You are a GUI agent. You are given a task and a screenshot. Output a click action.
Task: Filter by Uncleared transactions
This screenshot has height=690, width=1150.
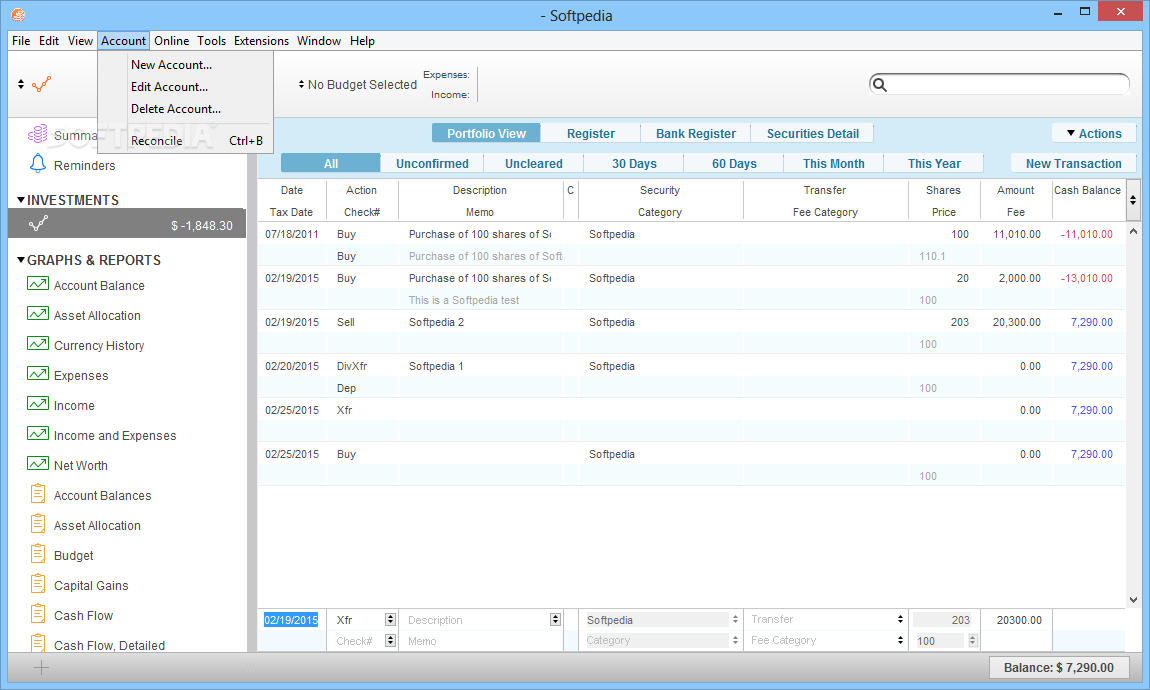pyautogui.click(x=534, y=164)
